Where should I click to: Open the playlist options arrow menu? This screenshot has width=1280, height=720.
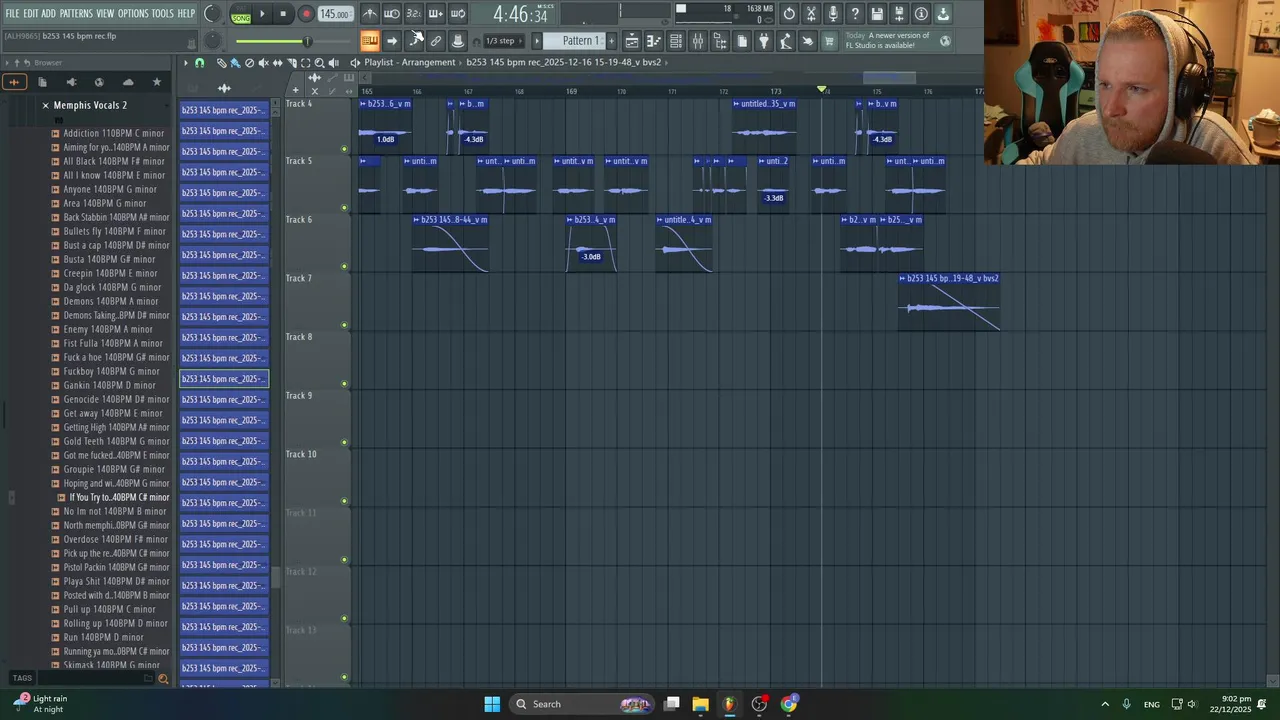point(185,63)
